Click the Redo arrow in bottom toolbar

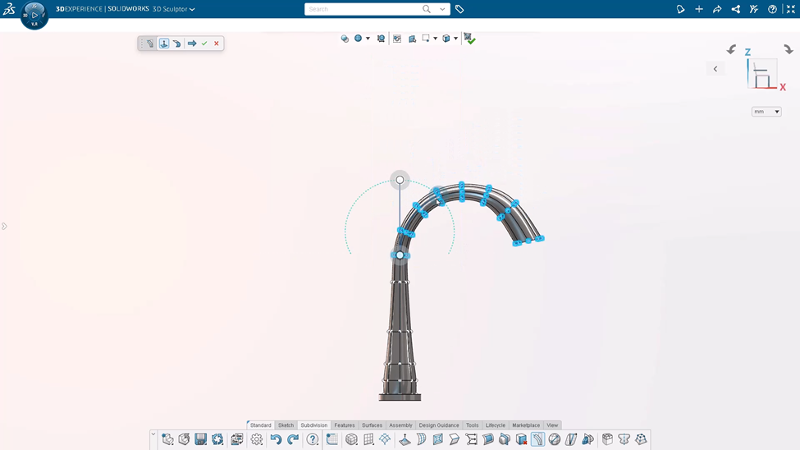click(x=293, y=439)
